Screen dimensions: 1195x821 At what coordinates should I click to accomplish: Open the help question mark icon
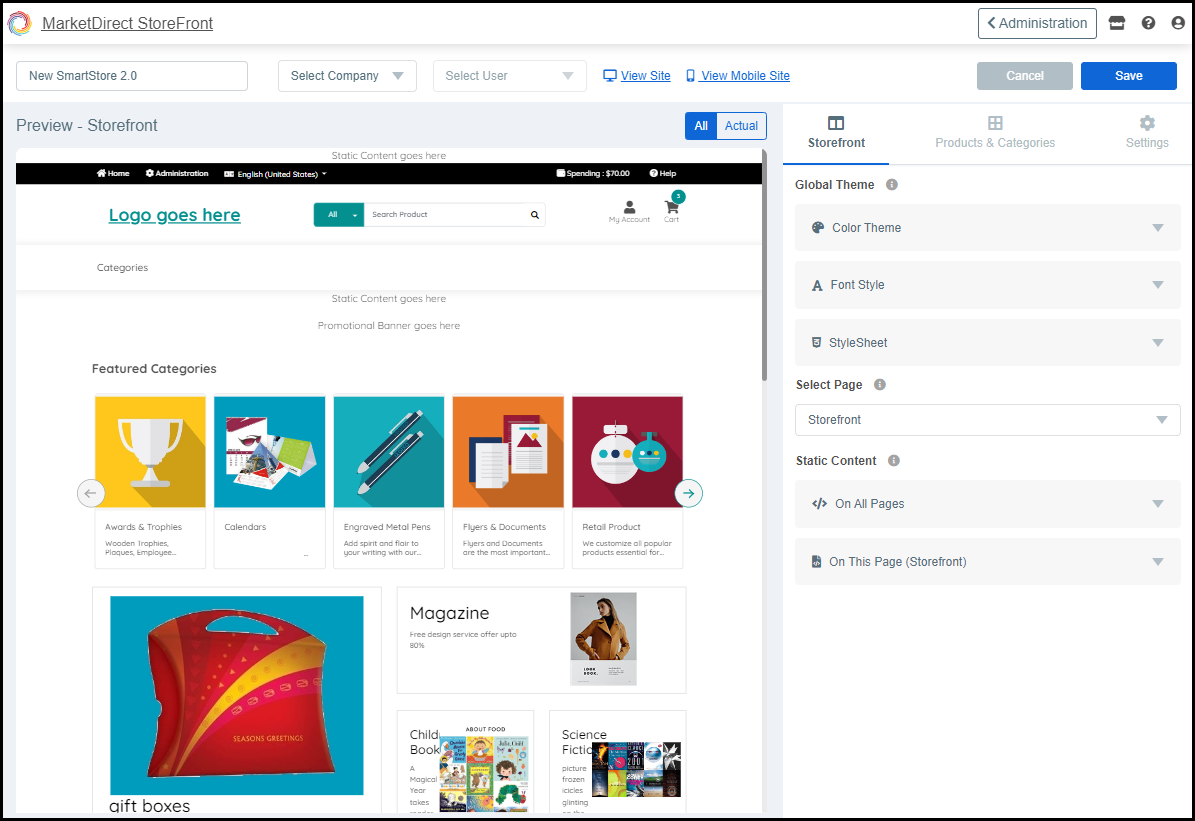point(1148,23)
